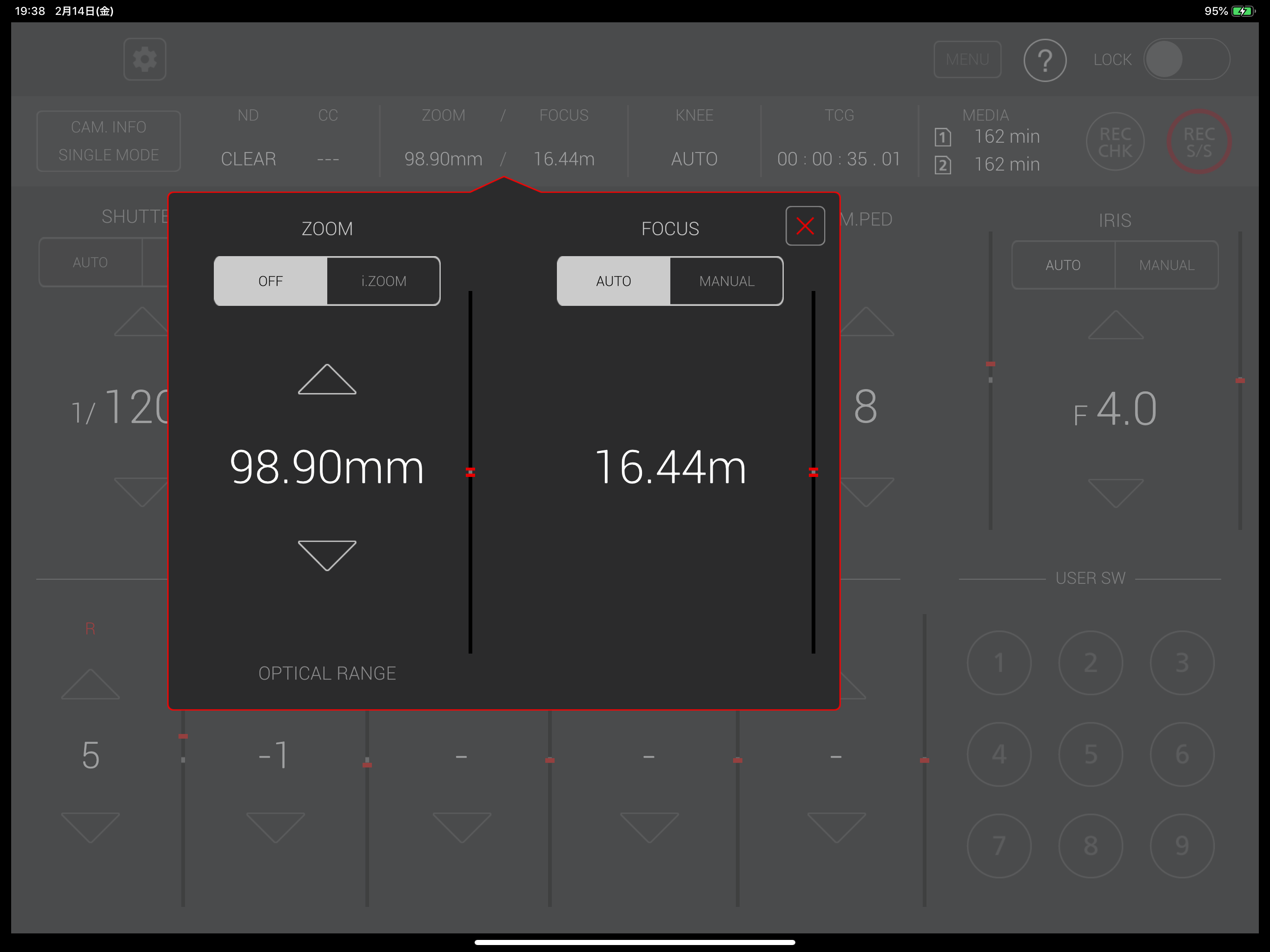Click the zoom position slider marker
This screenshot has height=952, width=1270.
470,472
